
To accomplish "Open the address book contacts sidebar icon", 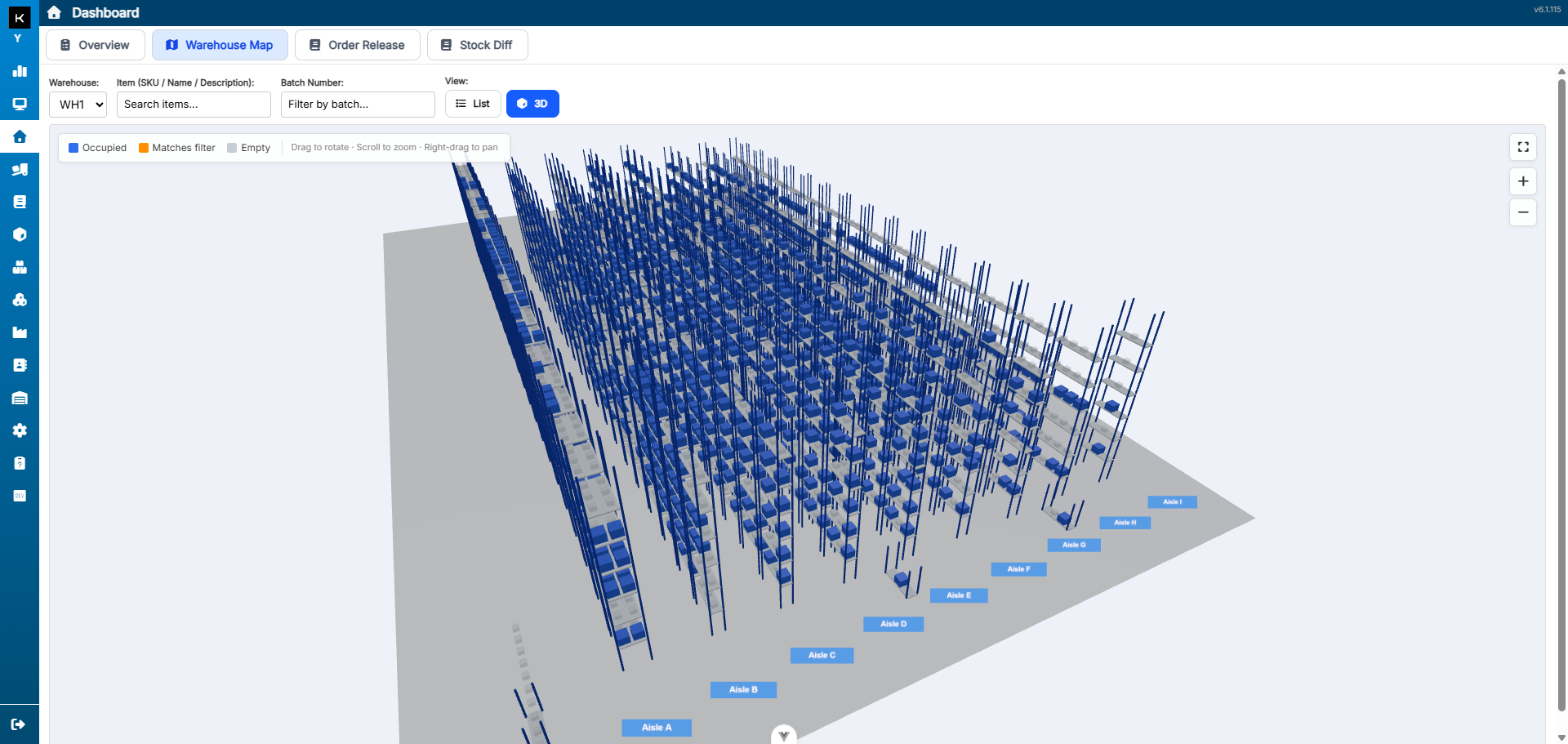I will [x=20, y=365].
